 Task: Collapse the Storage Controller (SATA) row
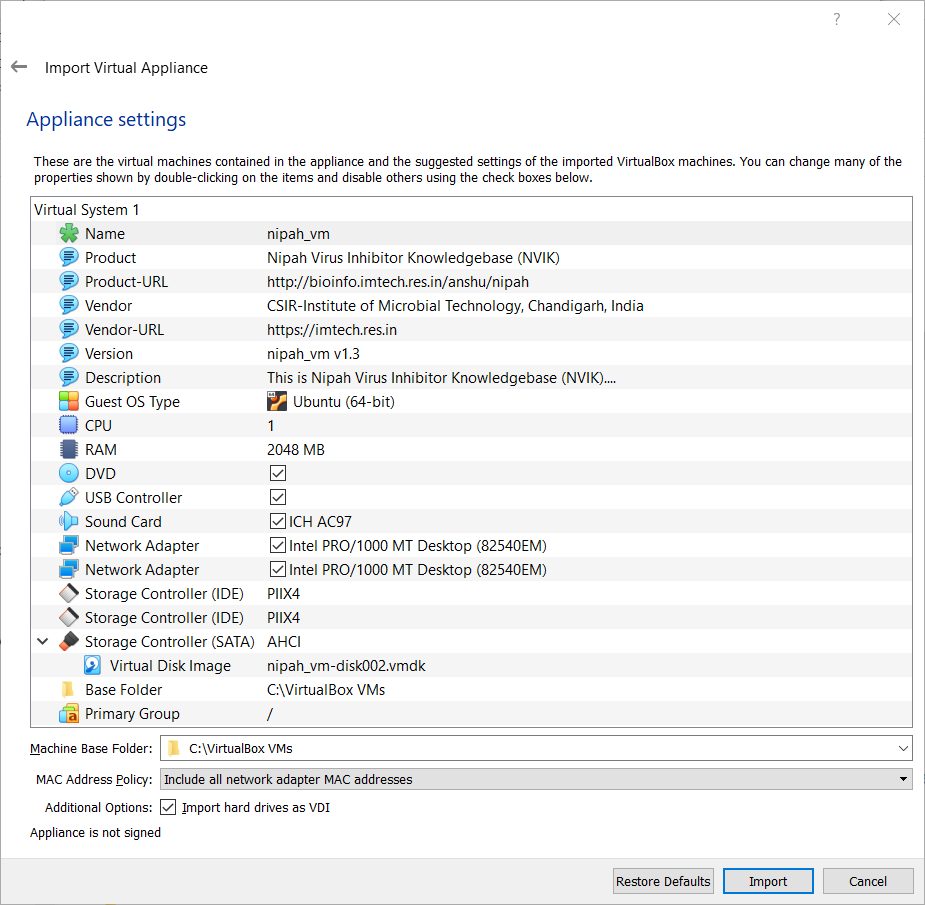[x=42, y=642]
